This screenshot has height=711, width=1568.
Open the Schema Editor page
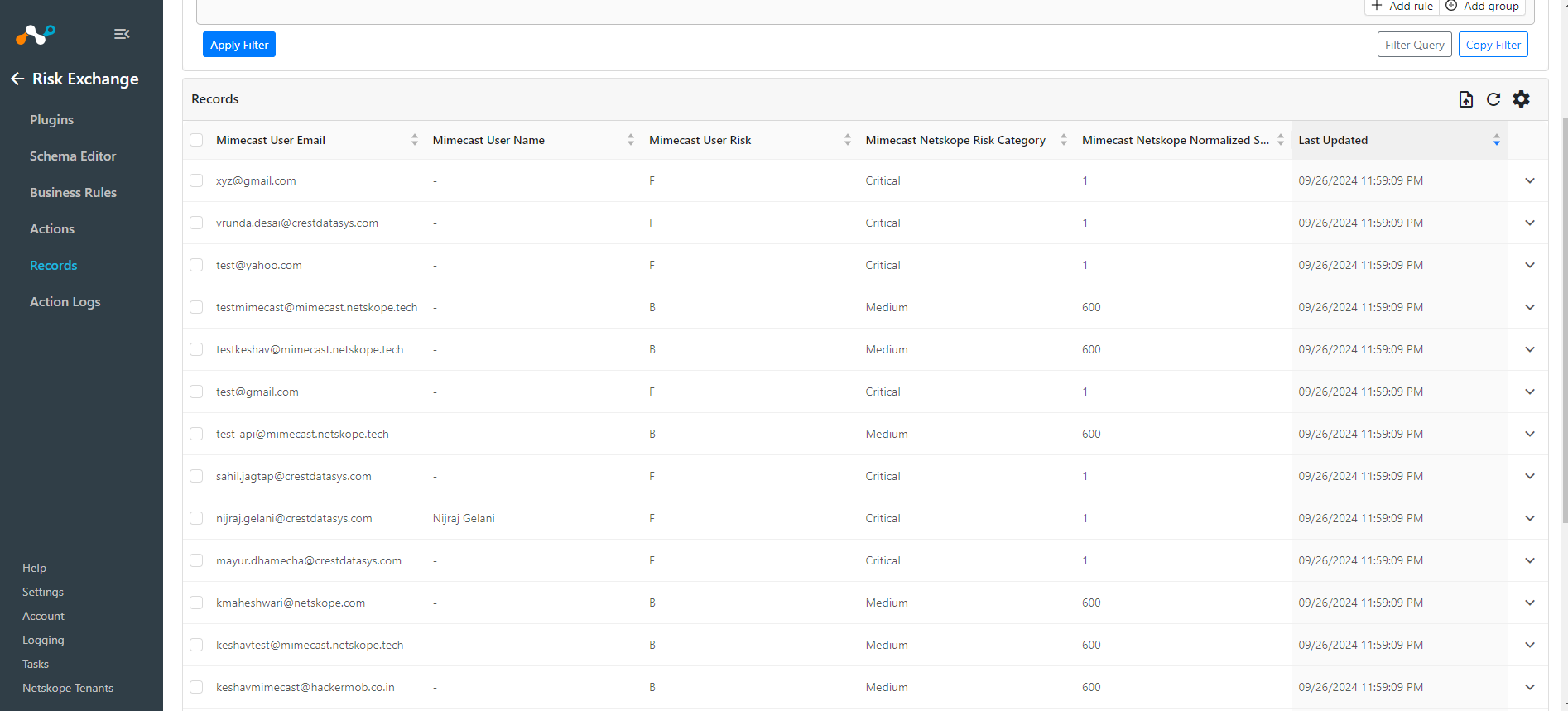73,156
